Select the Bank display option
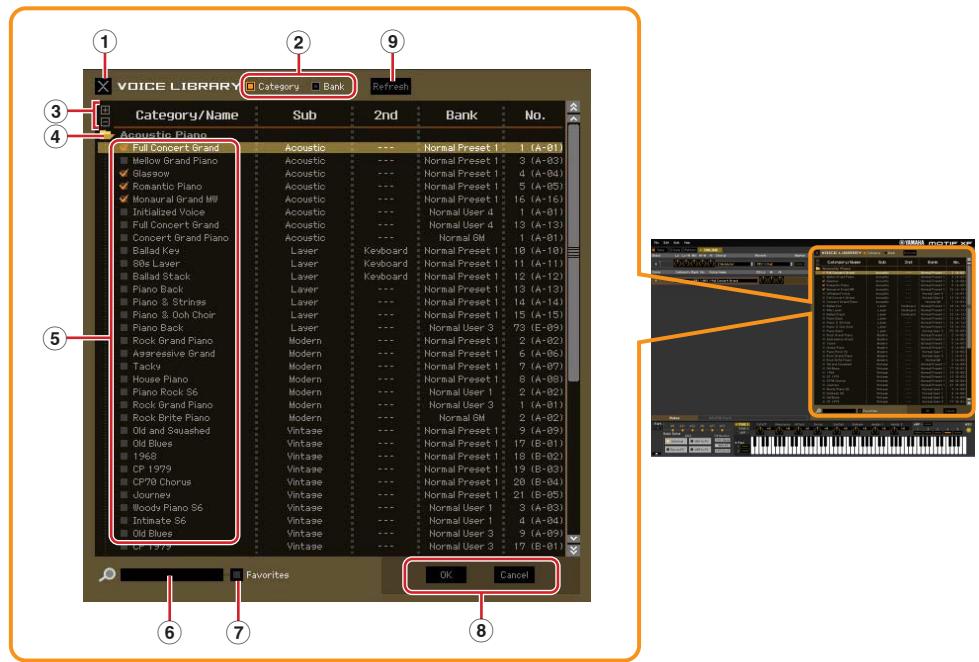Image resolution: width=979 pixels, height=662 pixels. pyautogui.click(x=328, y=86)
